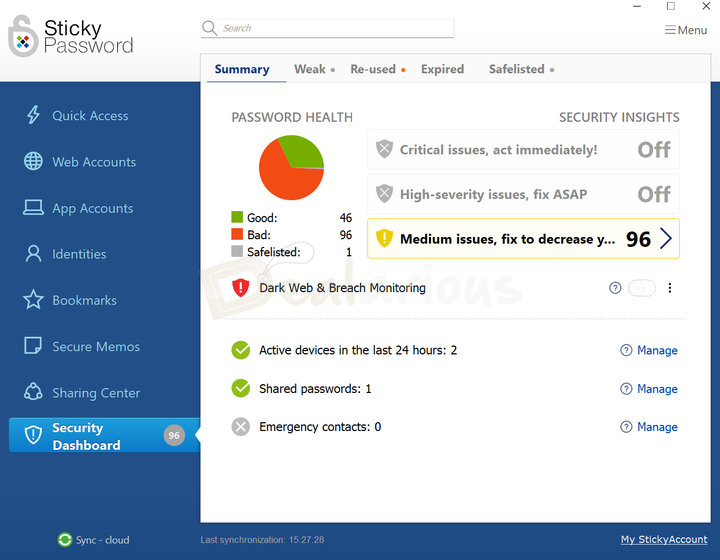Select the Web Accounts globe icon
This screenshot has height=560, width=720.
click(x=33, y=161)
